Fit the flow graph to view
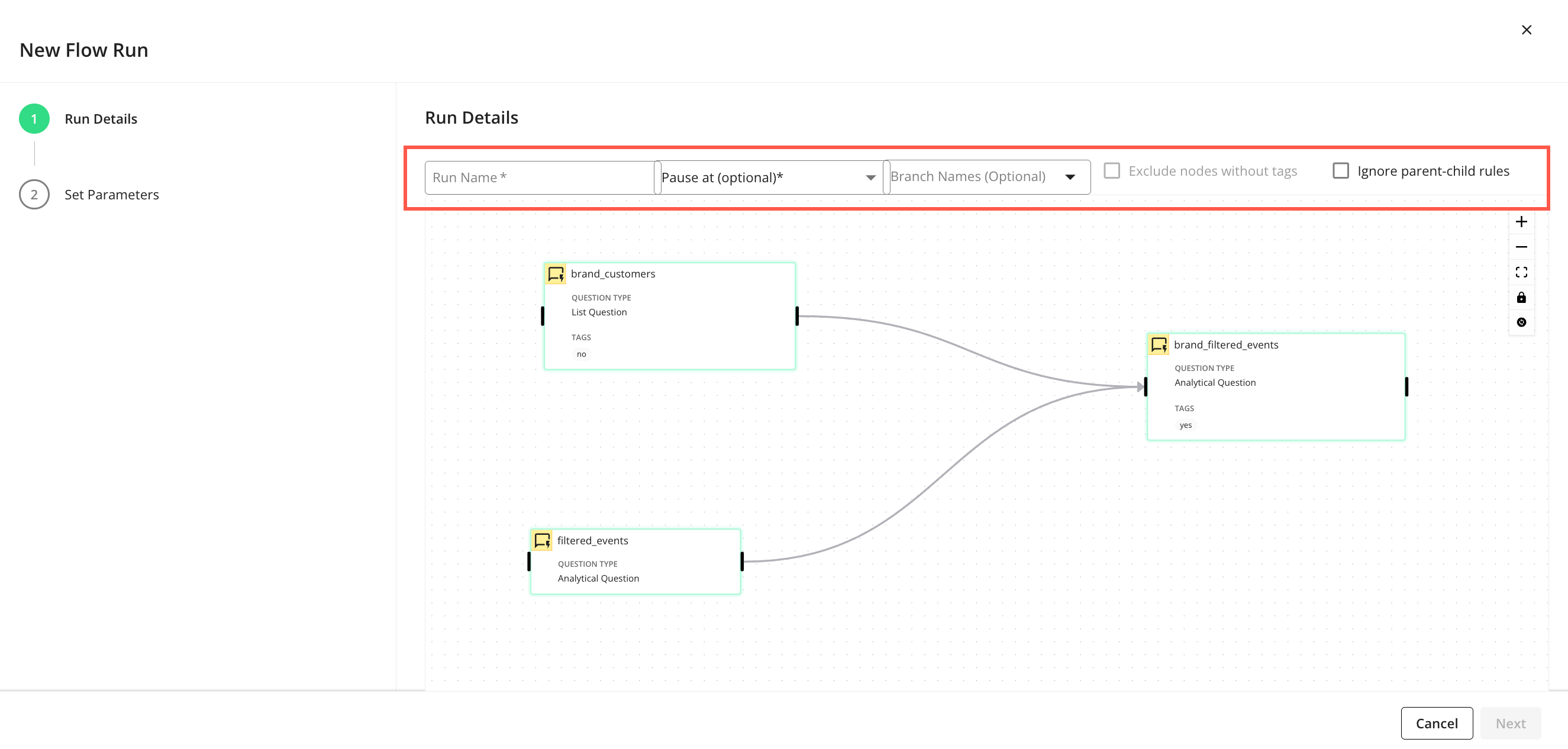 pos(1521,272)
